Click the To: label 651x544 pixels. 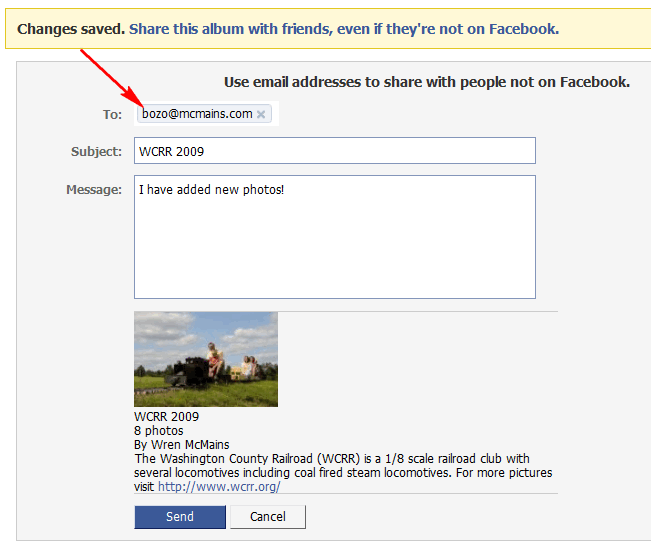[x=113, y=115]
